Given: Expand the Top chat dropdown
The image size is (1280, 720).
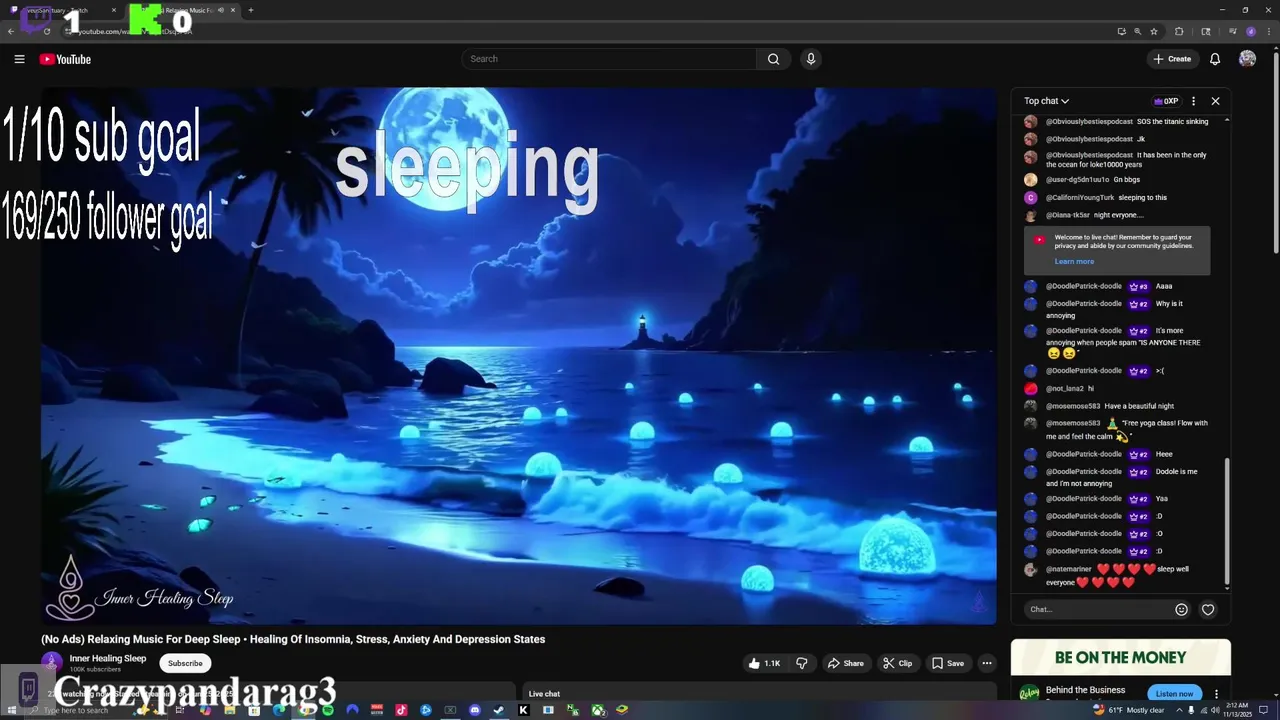Looking at the screenshot, I should 1046,101.
